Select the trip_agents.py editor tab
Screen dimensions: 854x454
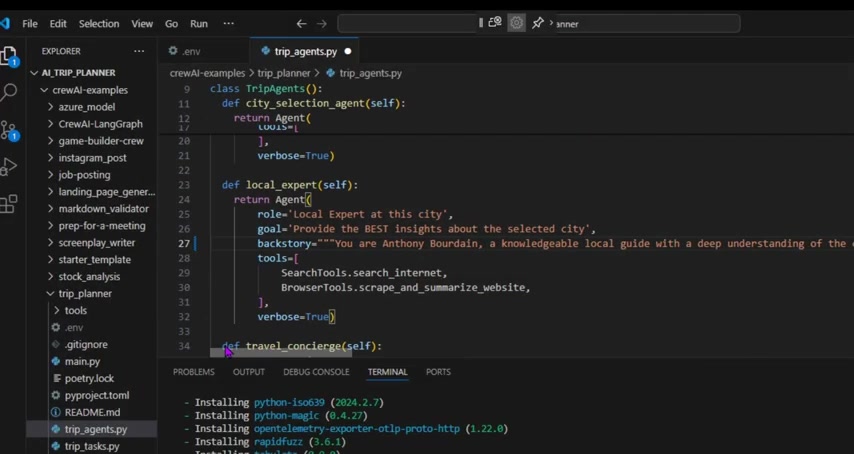pyautogui.click(x=304, y=51)
